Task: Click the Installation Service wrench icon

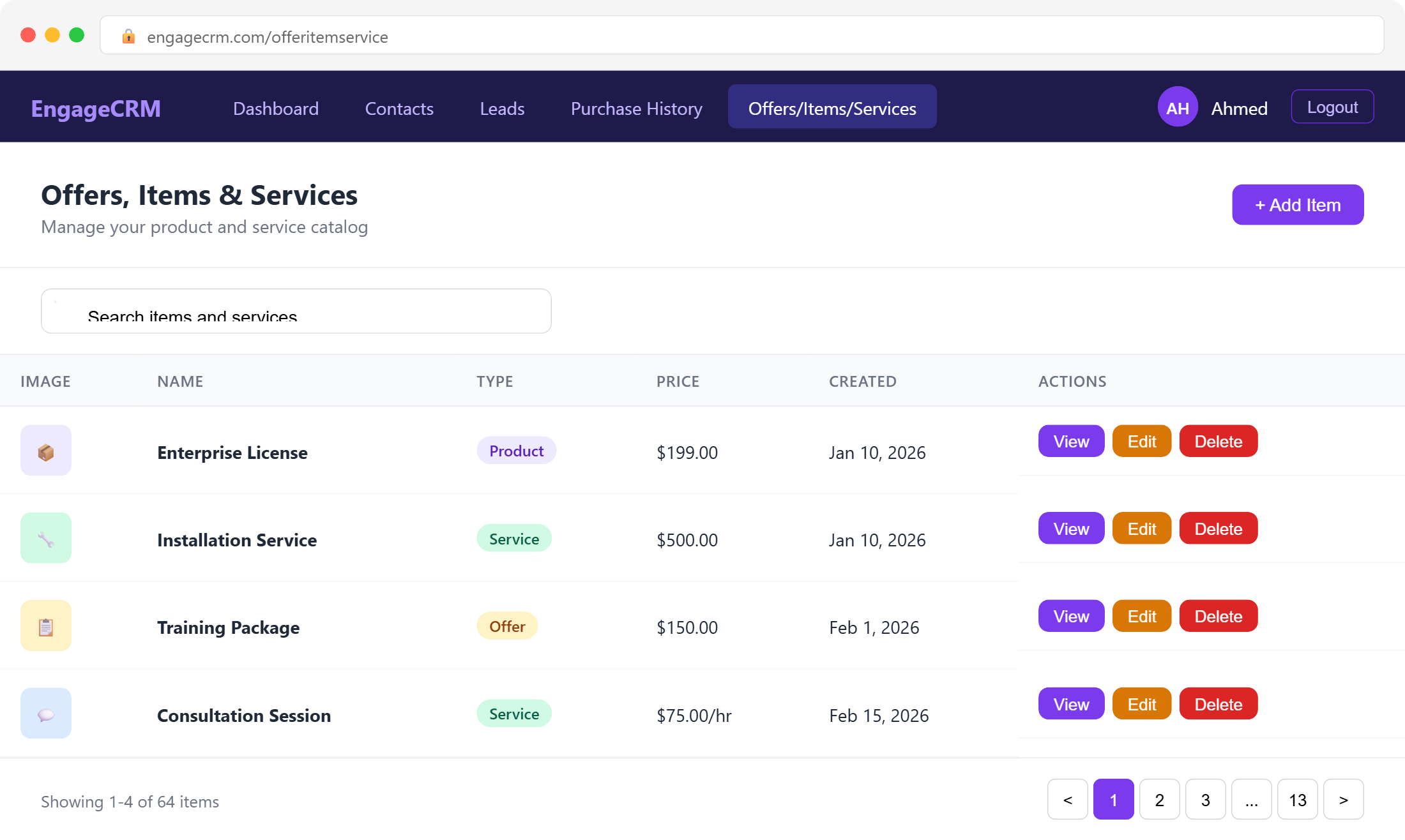Action: click(x=45, y=539)
